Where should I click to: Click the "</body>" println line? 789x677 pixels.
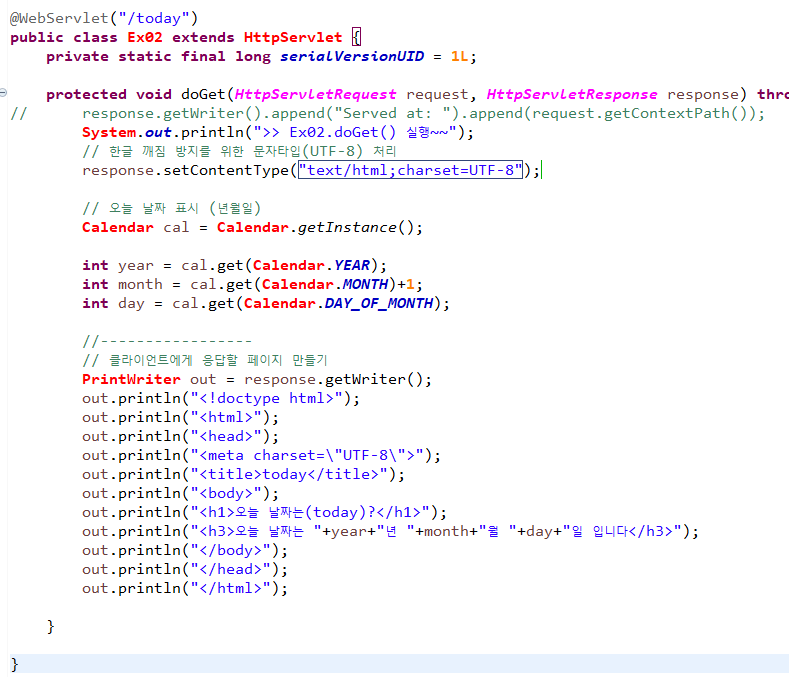[x=185, y=550]
